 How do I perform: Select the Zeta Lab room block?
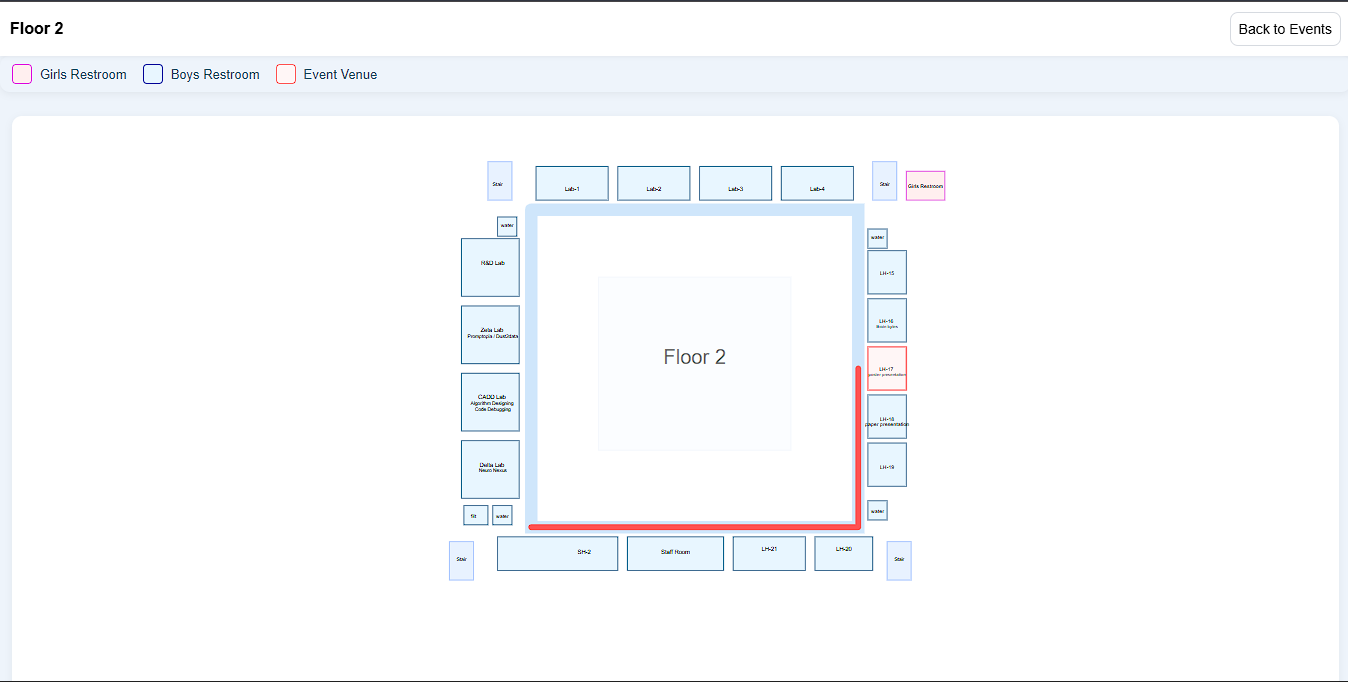pyautogui.click(x=490, y=334)
